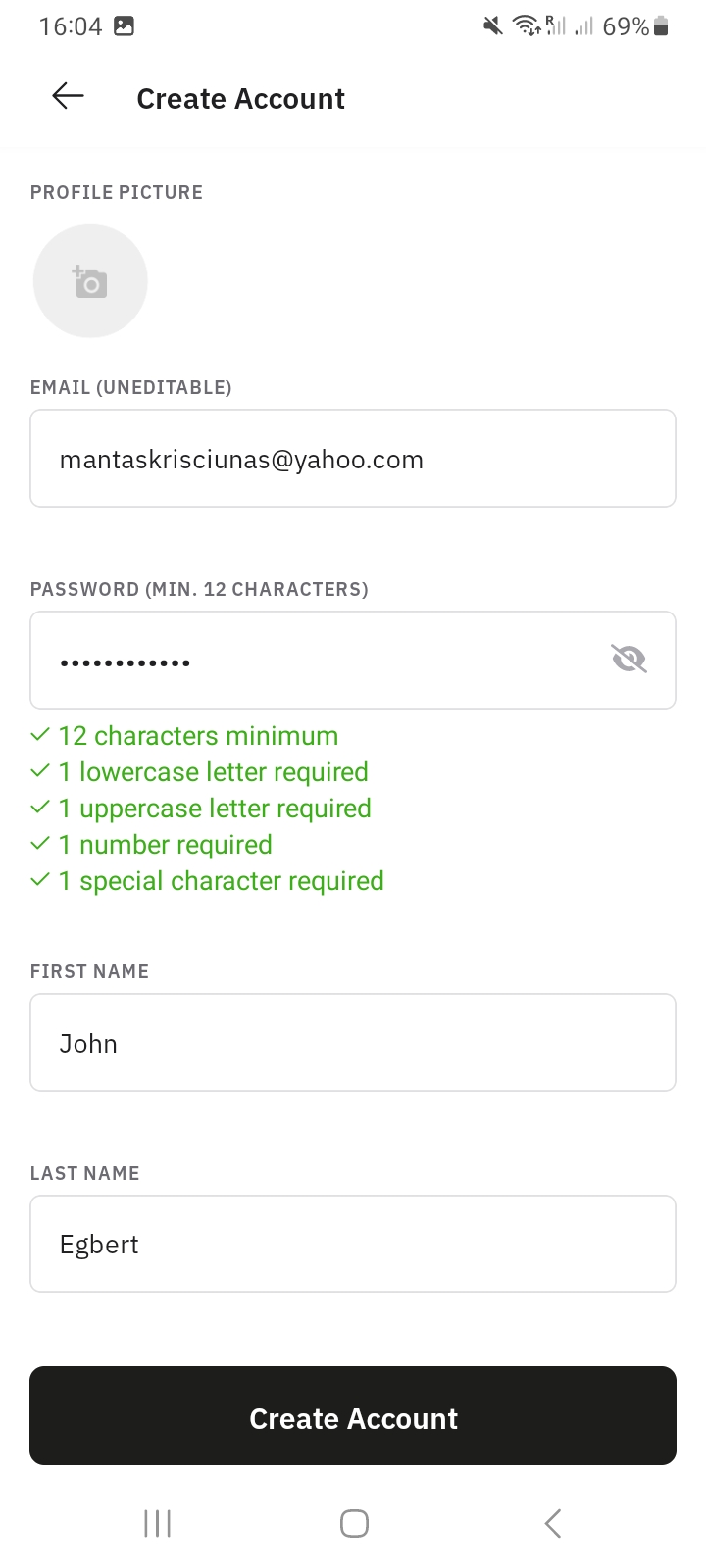The width and height of the screenshot is (706, 1568).
Task: Tap the 1 special character required line
Action: click(x=208, y=881)
